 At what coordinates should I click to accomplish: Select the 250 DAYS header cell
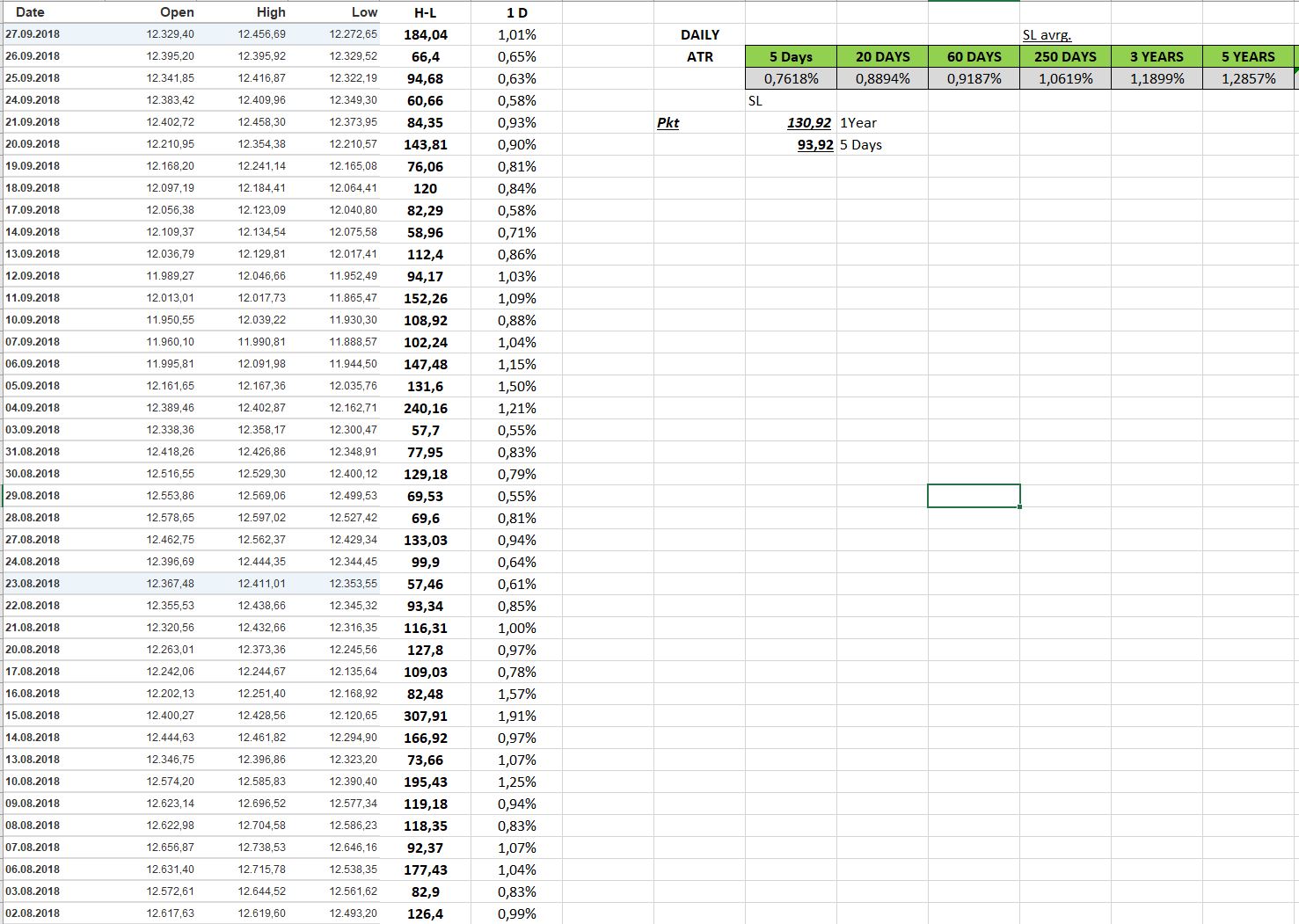tap(1065, 56)
